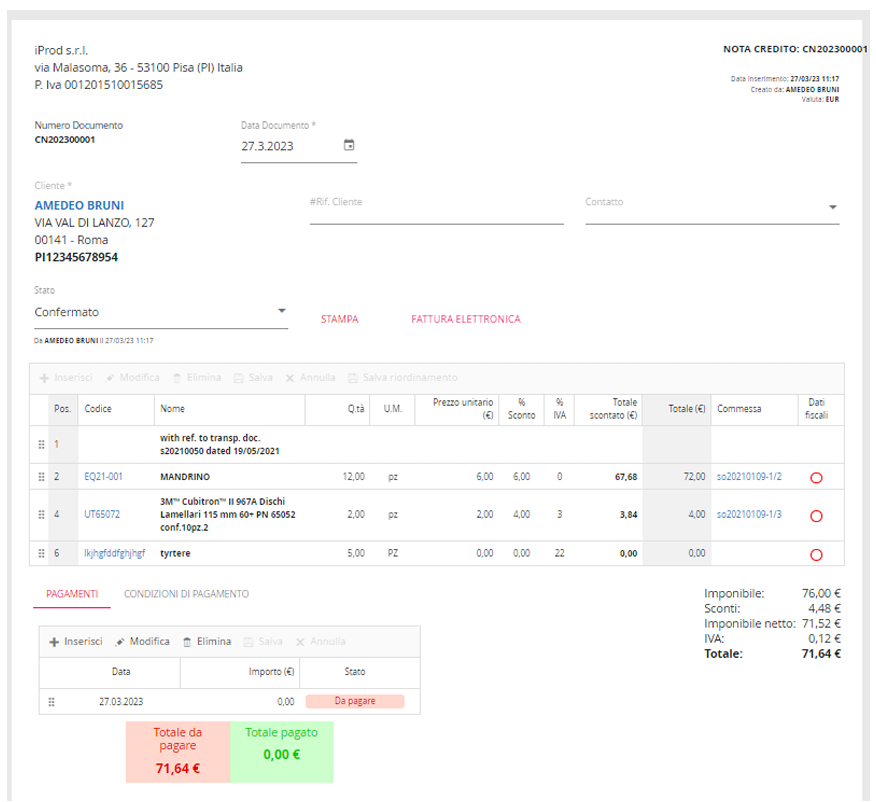Click the Da pagare status badge
Viewport: 876px width, 802px height.
click(354, 702)
